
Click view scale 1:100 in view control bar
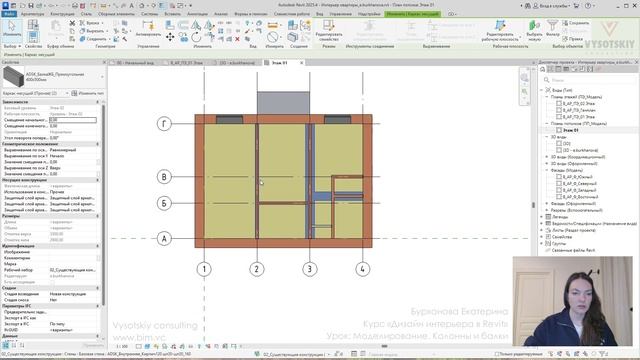coord(122,346)
